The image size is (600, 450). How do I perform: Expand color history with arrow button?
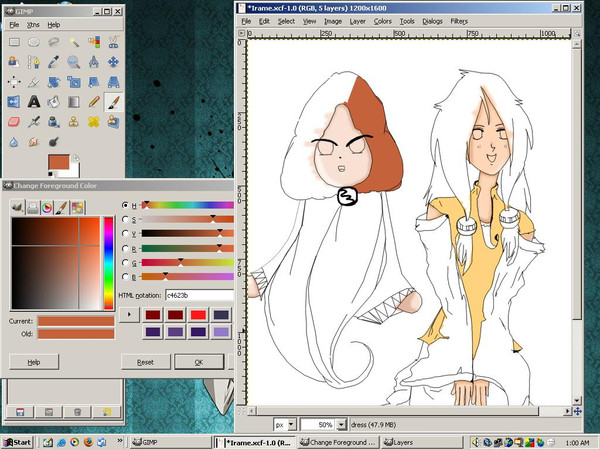coord(129,315)
